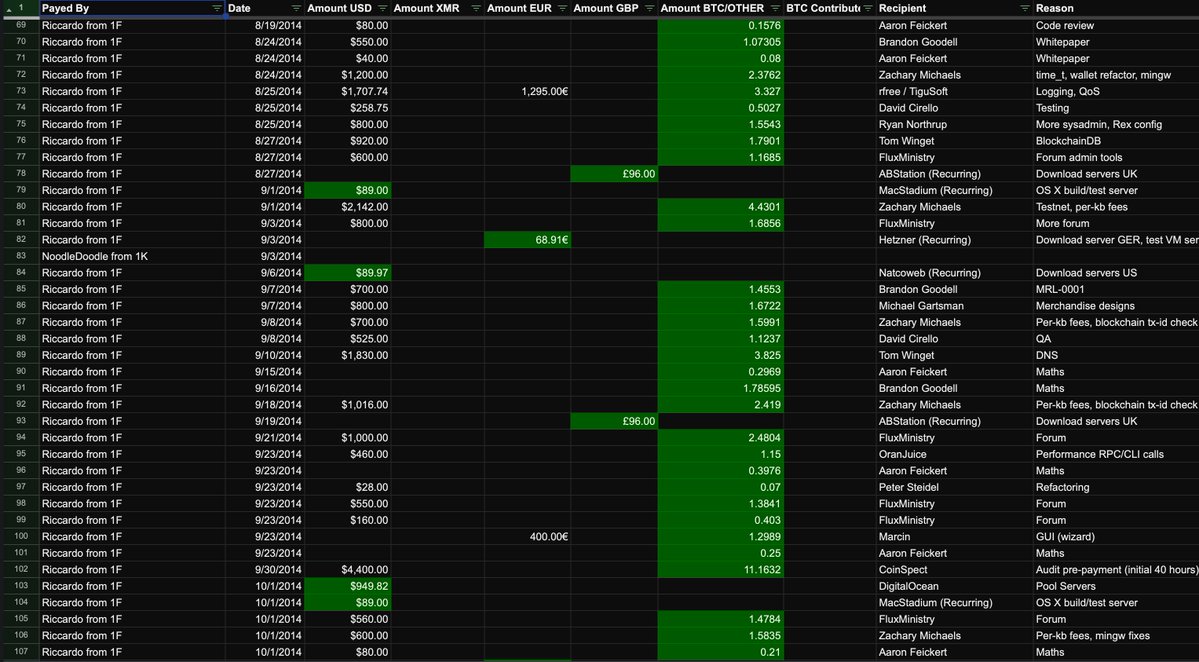Select the DNS reason cell
The height and width of the screenshot is (662, 1199).
(x=1116, y=355)
